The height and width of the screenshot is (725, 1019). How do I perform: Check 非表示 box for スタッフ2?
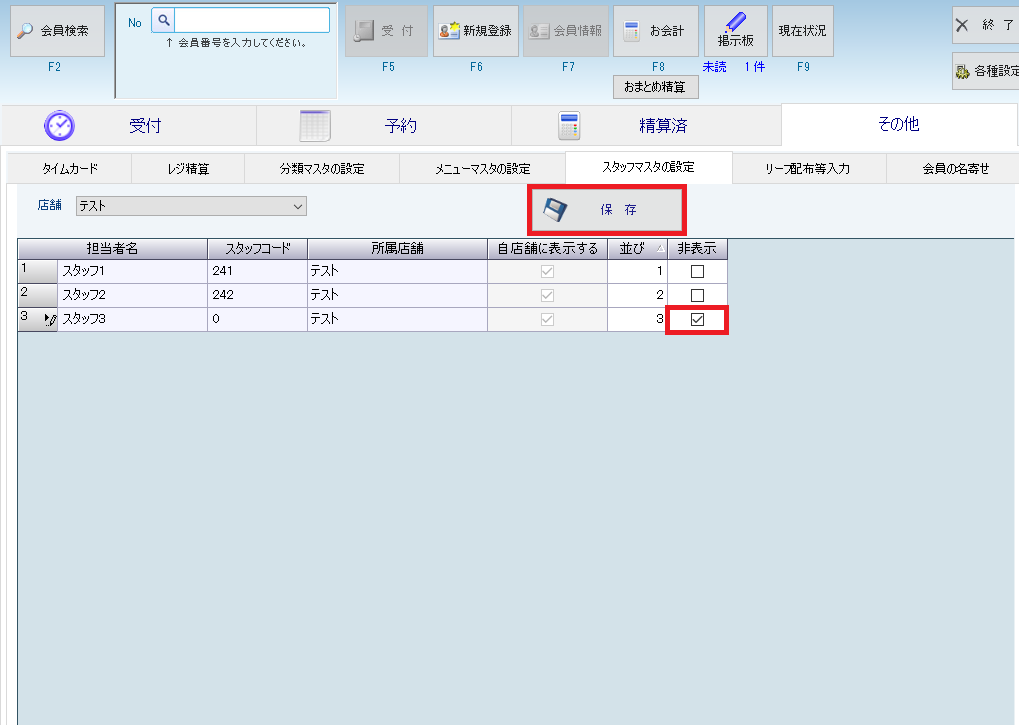click(x=698, y=295)
